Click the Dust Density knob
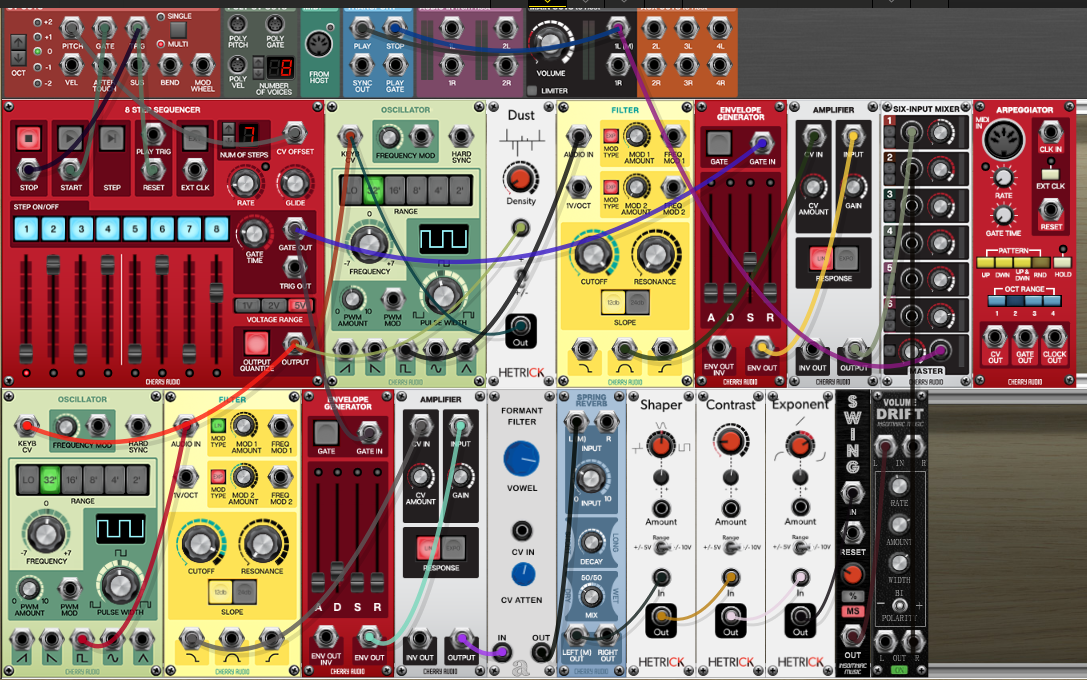This screenshot has height=680, width=1087. (521, 178)
